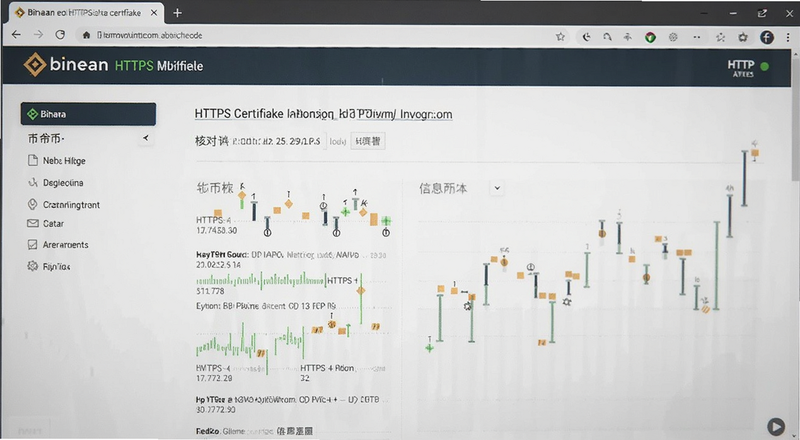Reload the page with the refresh icon

60,35
